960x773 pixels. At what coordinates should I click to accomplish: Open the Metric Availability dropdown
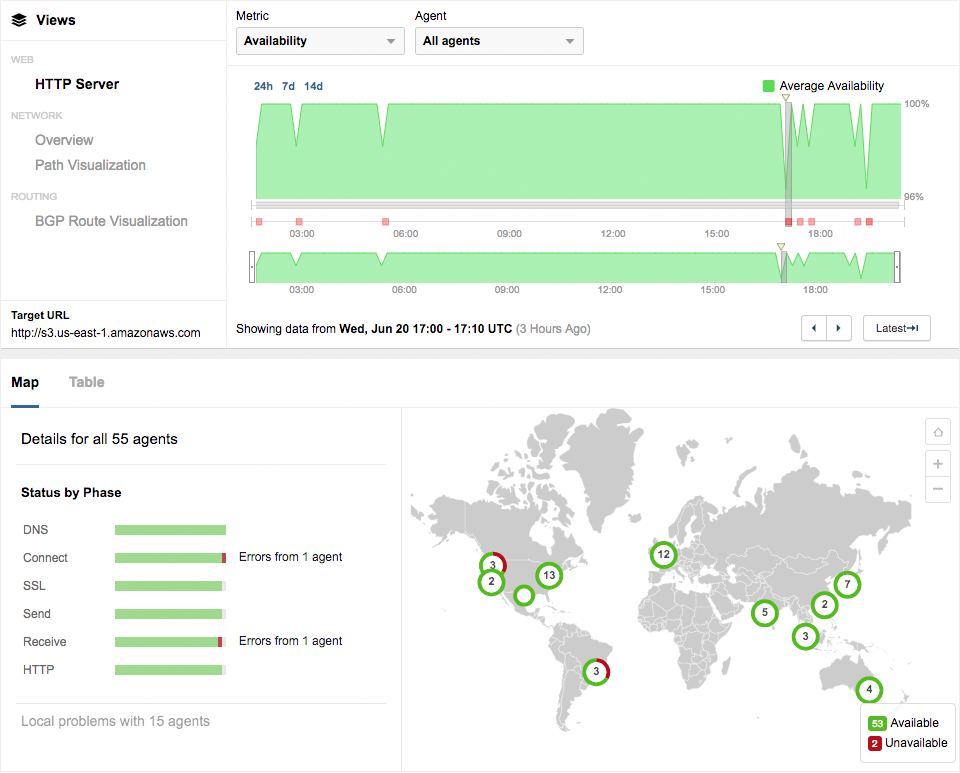(320, 41)
